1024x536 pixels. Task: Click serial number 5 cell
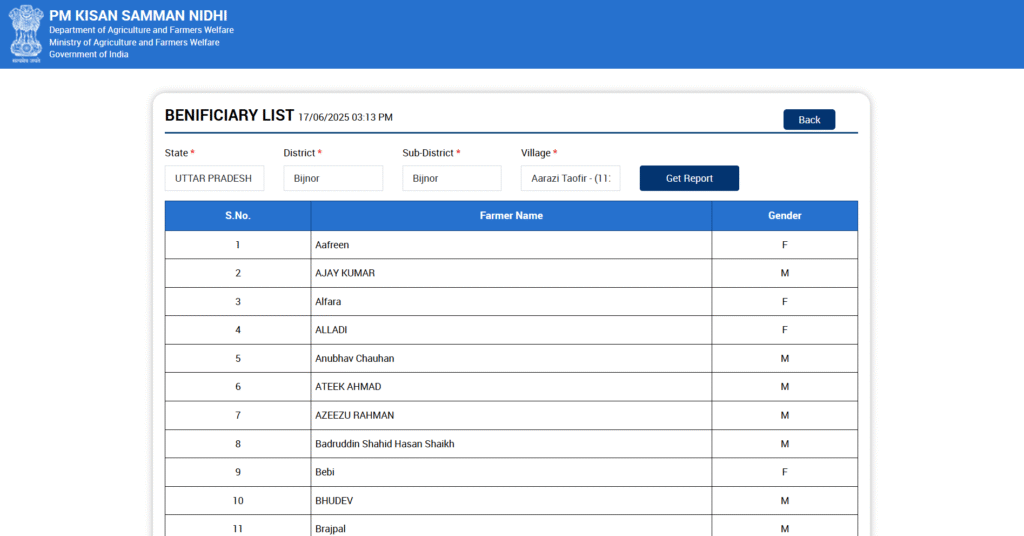coord(238,358)
